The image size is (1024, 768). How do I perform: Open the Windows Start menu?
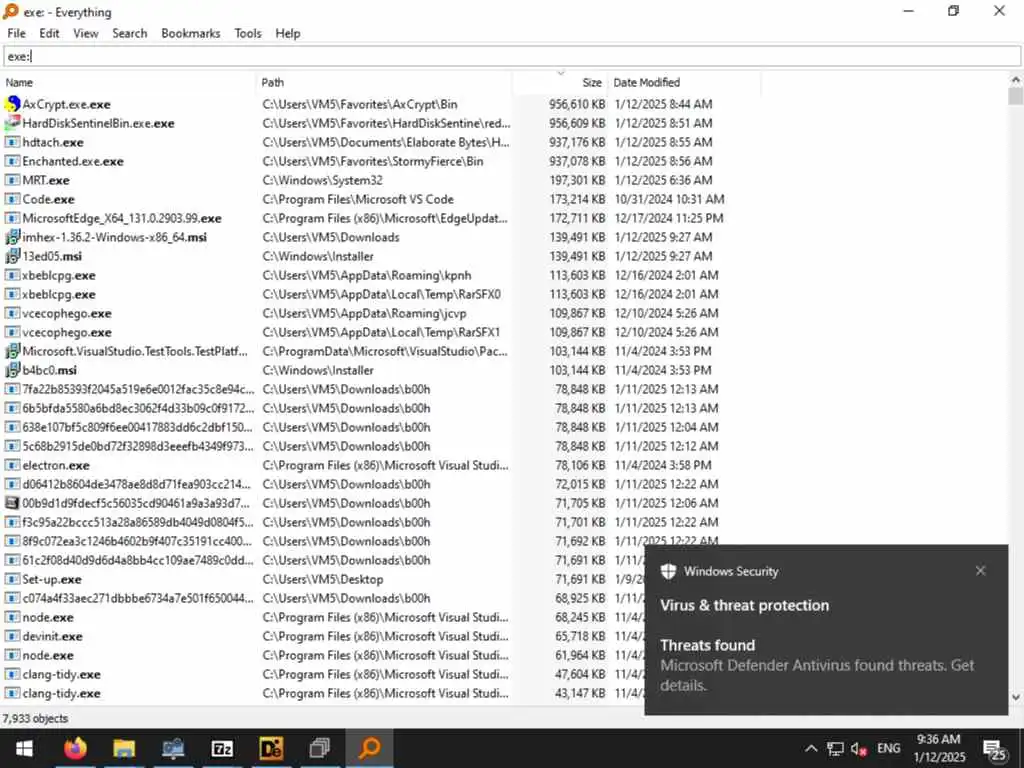pos(25,748)
